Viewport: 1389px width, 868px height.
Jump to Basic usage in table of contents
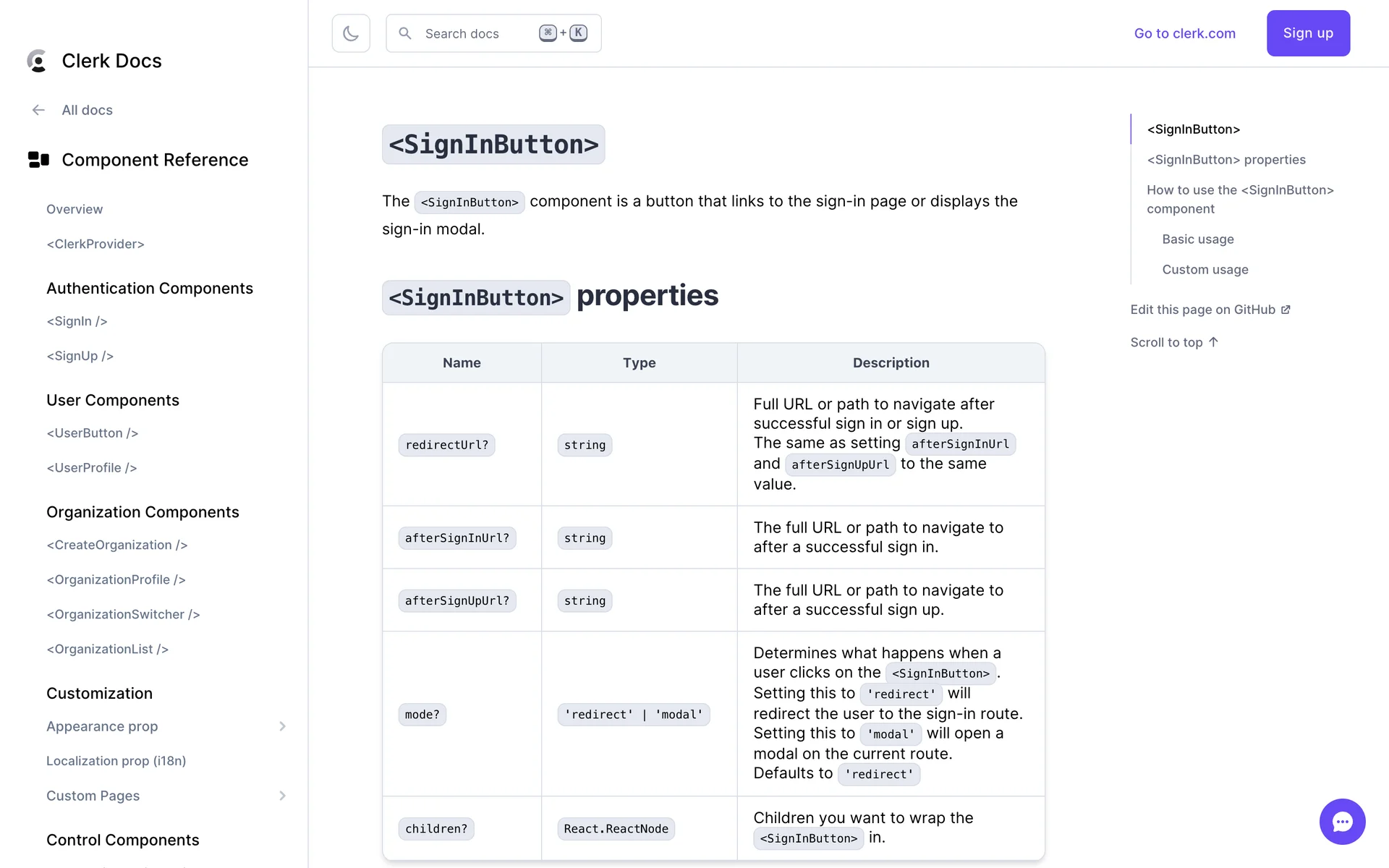point(1197,239)
